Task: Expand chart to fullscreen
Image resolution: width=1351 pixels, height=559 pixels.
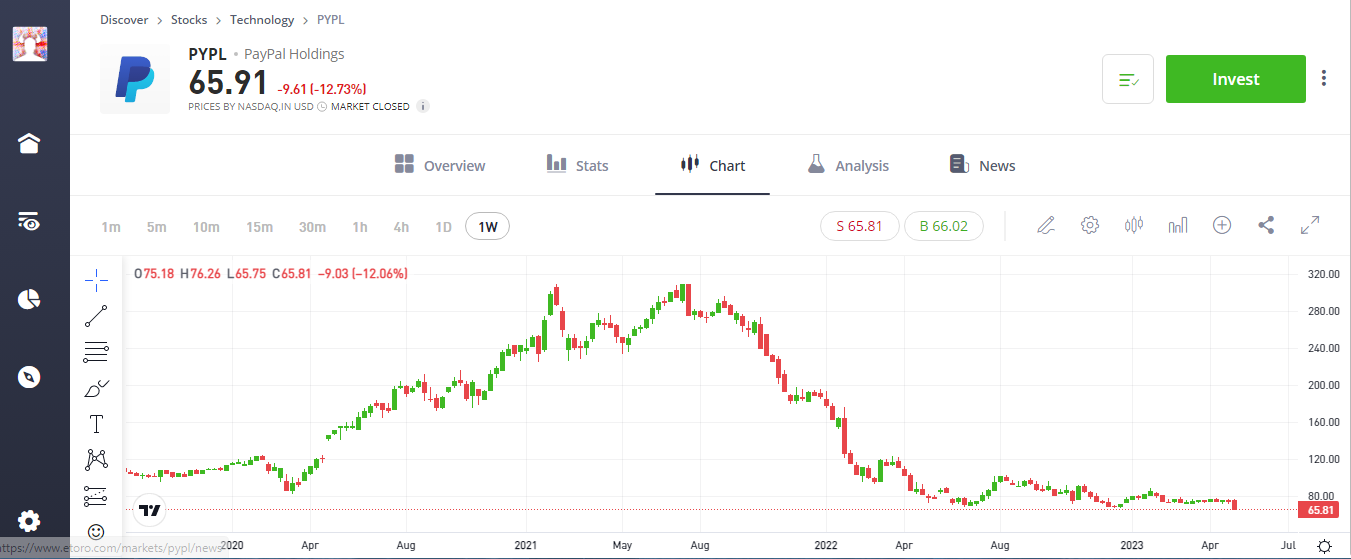Action: coord(1310,225)
